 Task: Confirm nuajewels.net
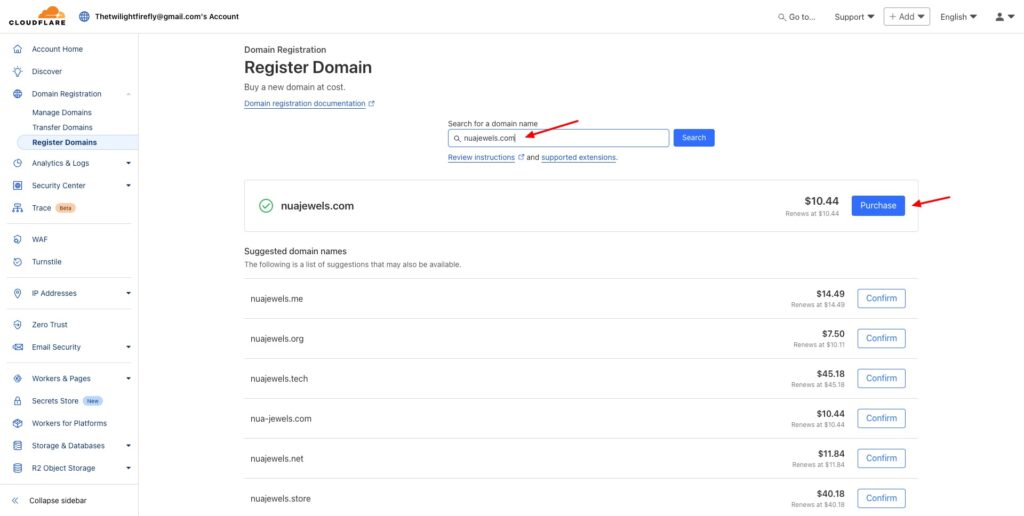pyautogui.click(x=881, y=458)
